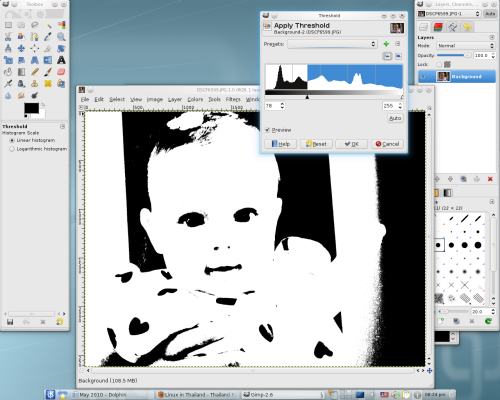Select the Bucket Fill tool
This screenshot has height=400, width=500.
(x=8, y=72)
